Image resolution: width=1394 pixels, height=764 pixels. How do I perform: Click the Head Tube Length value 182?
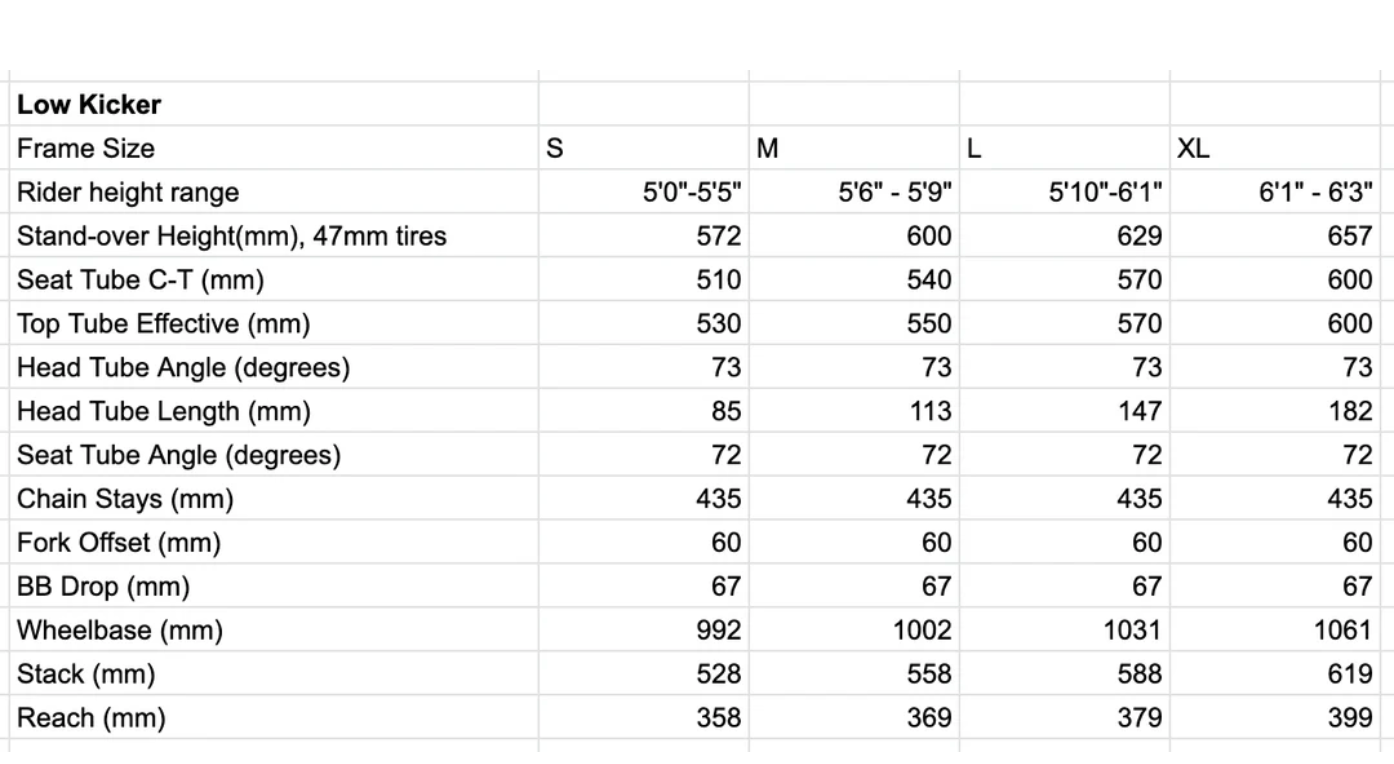tap(1349, 412)
